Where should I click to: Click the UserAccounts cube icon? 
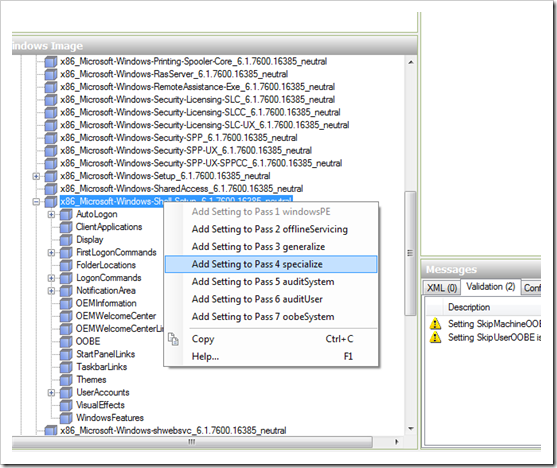[x=66, y=393]
